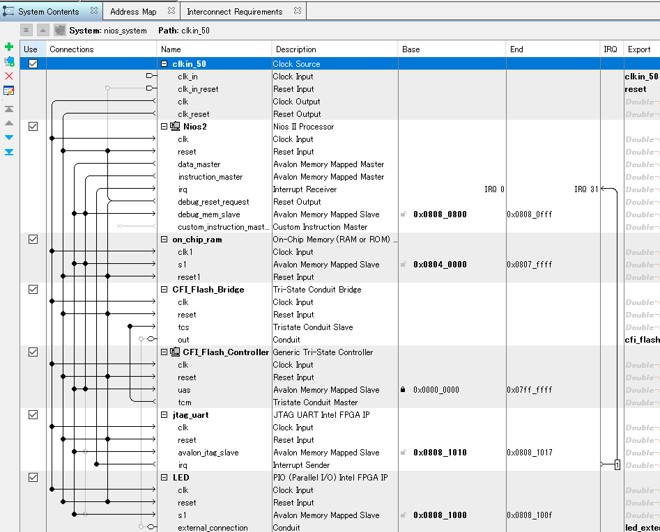The height and width of the screenshot is (532, 660).
Task: Click the Nios2 processor component icon
Action: [175, 127]
